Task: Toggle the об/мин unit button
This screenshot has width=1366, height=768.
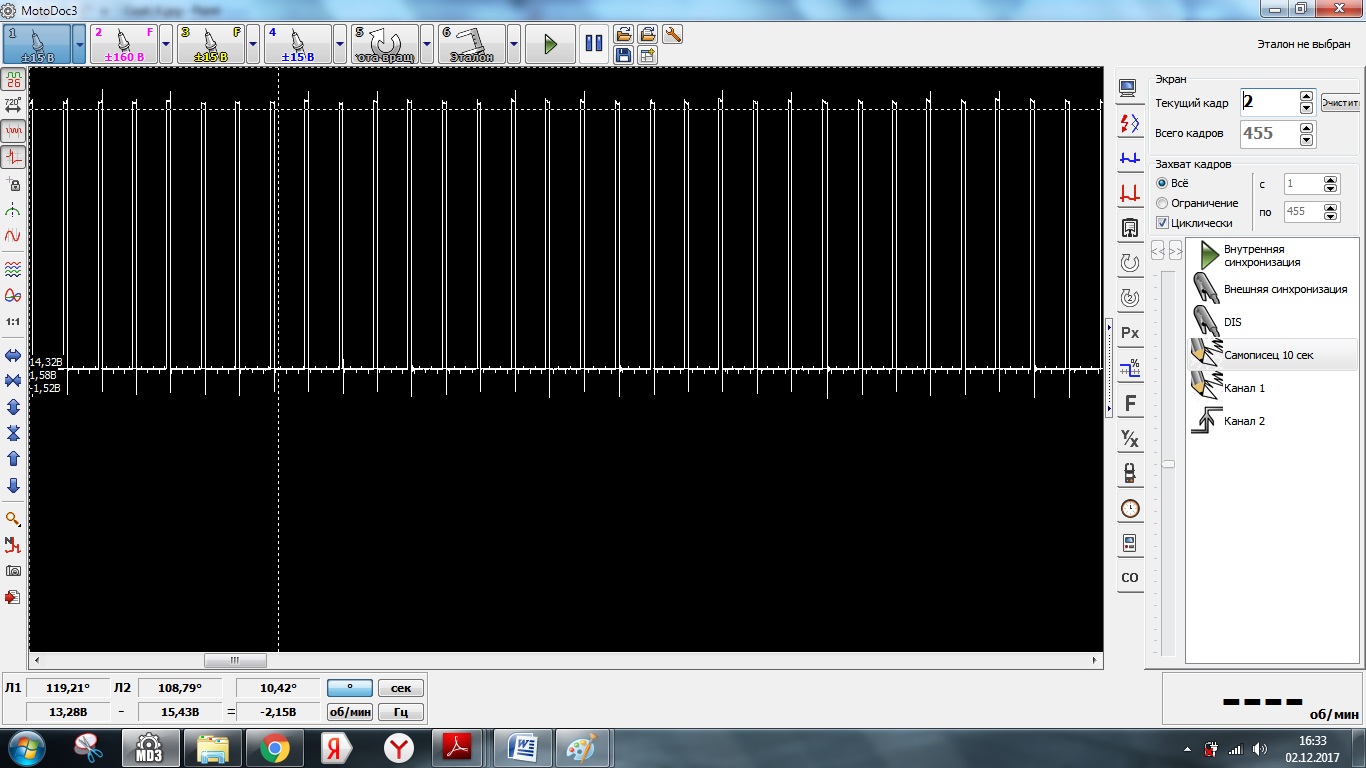Action: point(350,712)
